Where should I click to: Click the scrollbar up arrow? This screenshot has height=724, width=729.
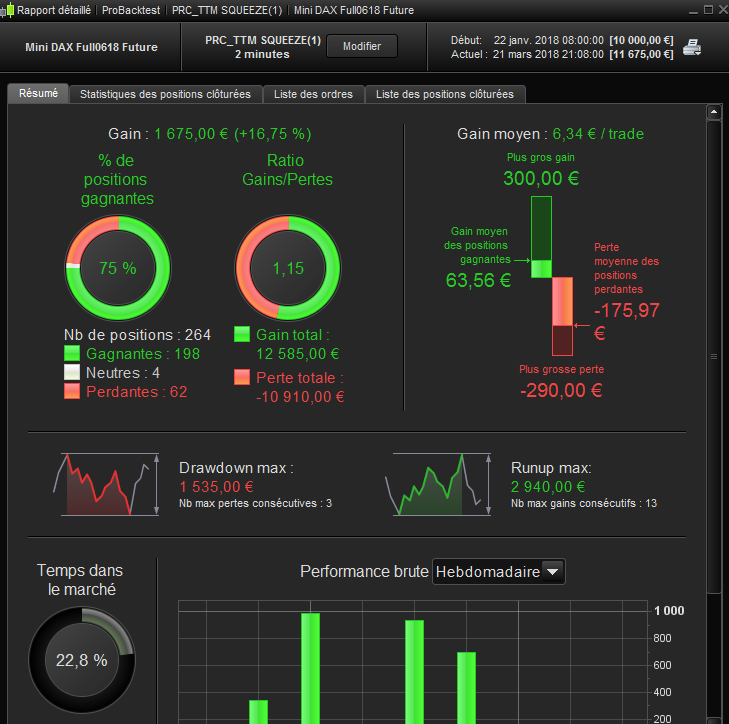pyautogui.click(x=714, y=112)
